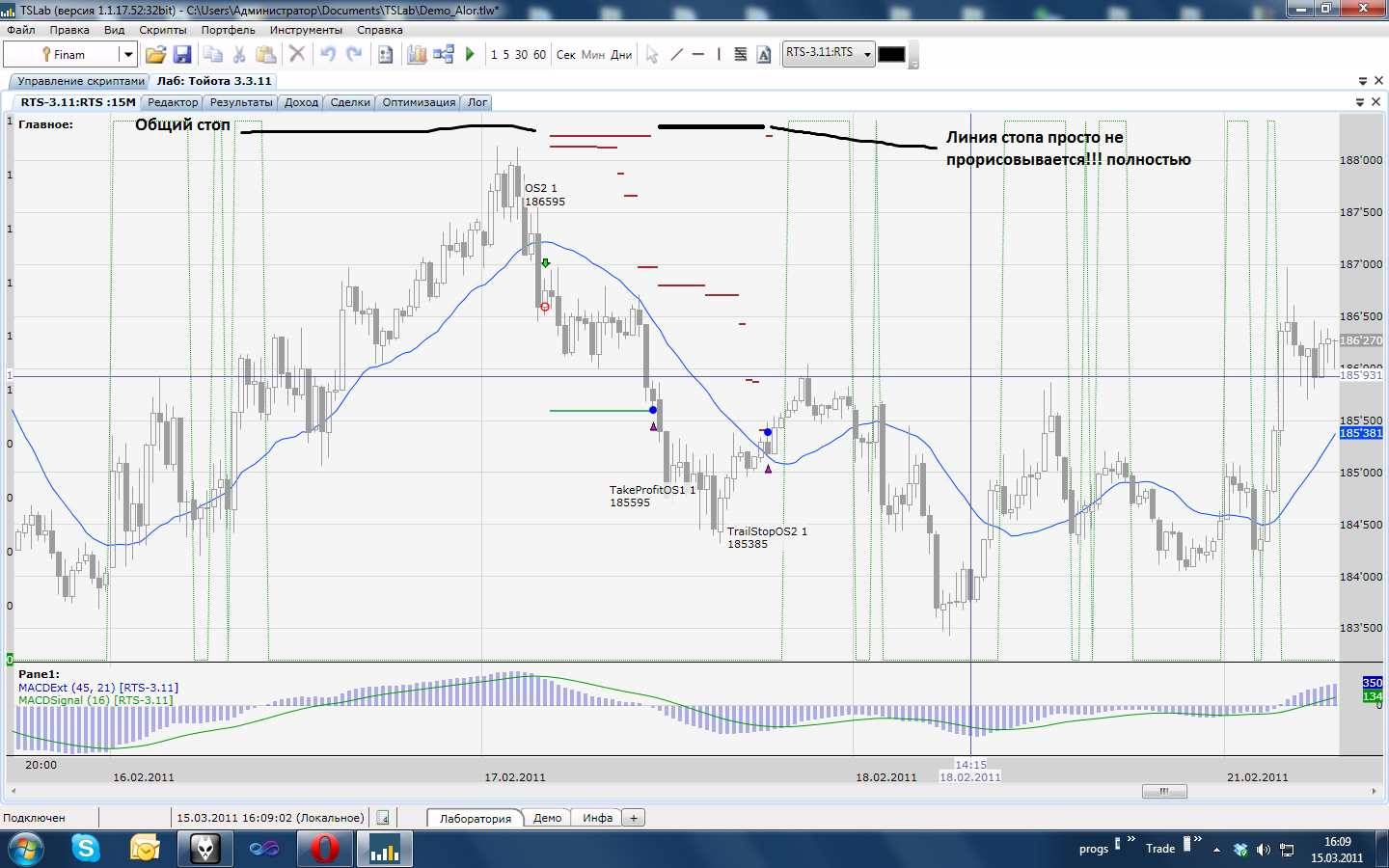The width and height of the screenshot is (1389, 868).
Task: Close the RTS-3.11:RTS chart panel
Action: pos(1376,102)
